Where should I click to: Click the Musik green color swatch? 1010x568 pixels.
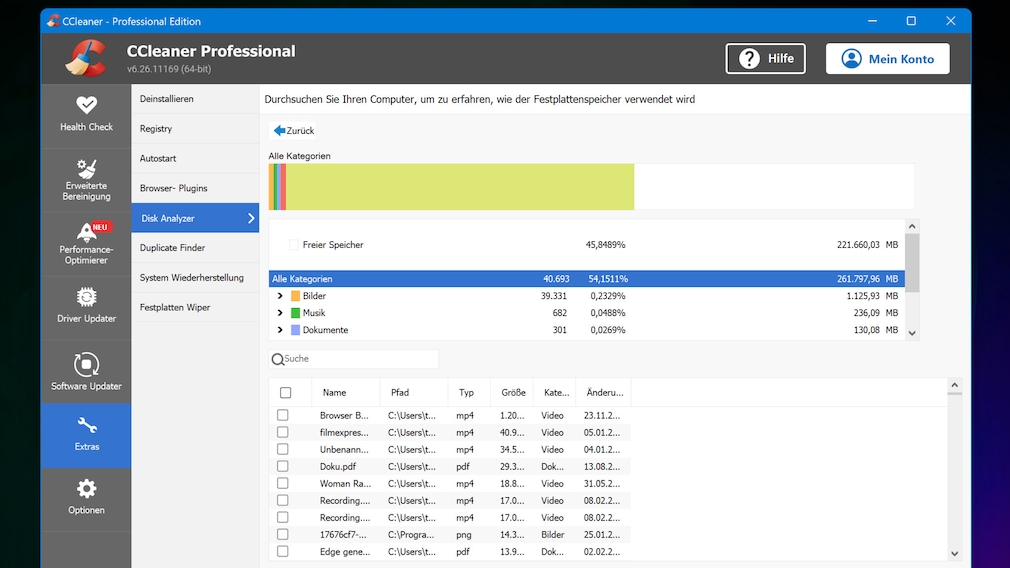[296, 313]
